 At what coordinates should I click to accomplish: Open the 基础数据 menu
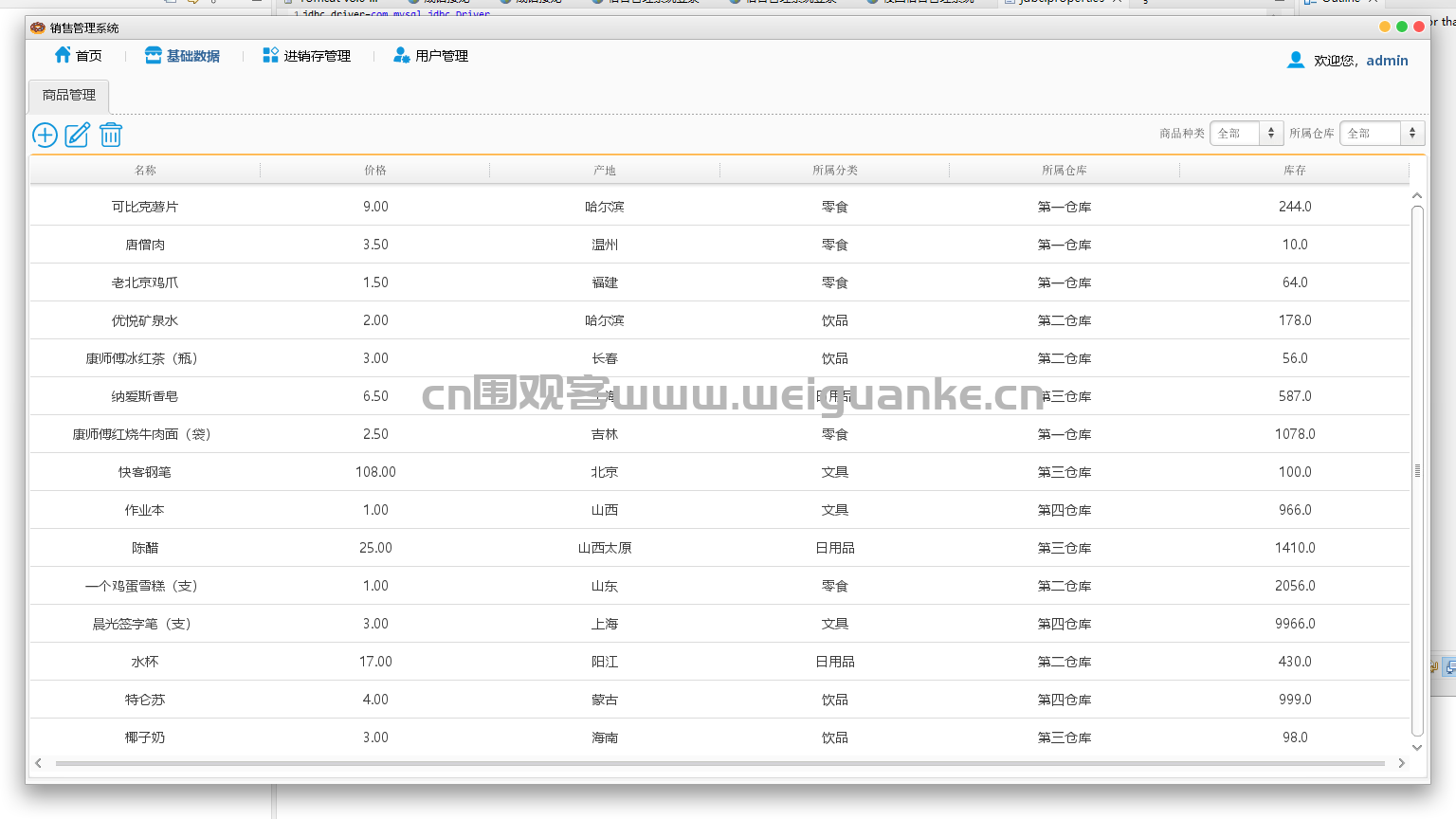pyautogui.click(x=182, y=56)
